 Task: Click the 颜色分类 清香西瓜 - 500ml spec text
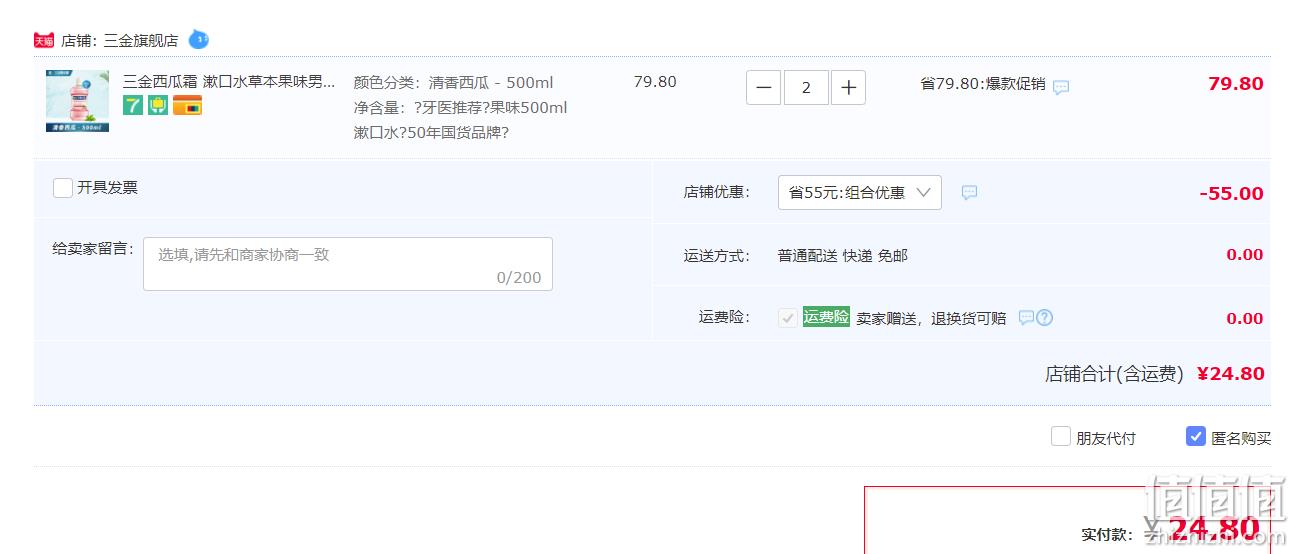coord(453,83)
